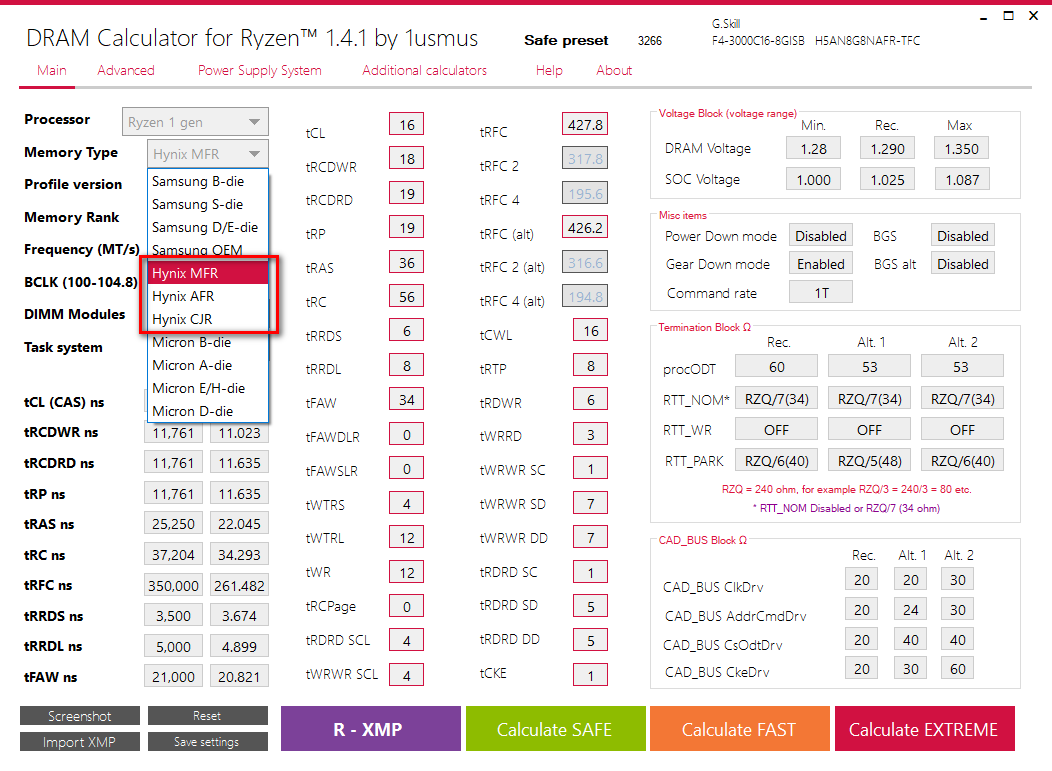Open the Help tab
This screenshot has width=1052, height=771.
549,70
